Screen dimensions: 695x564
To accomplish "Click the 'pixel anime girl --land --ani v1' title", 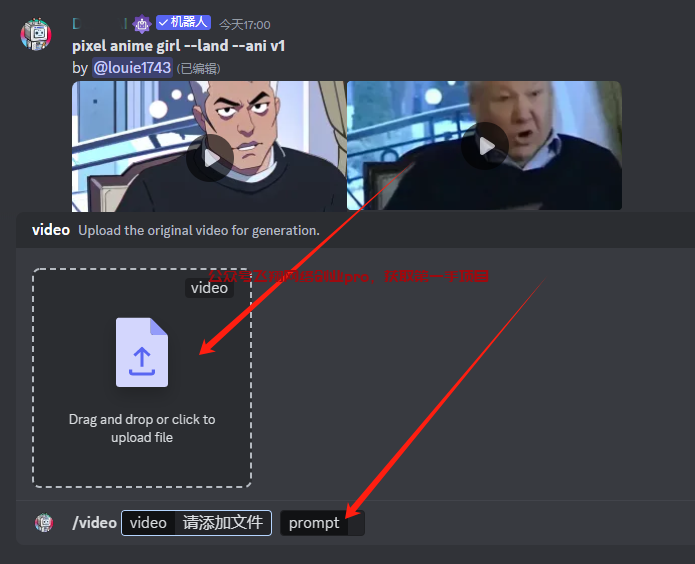I will 179,46.
